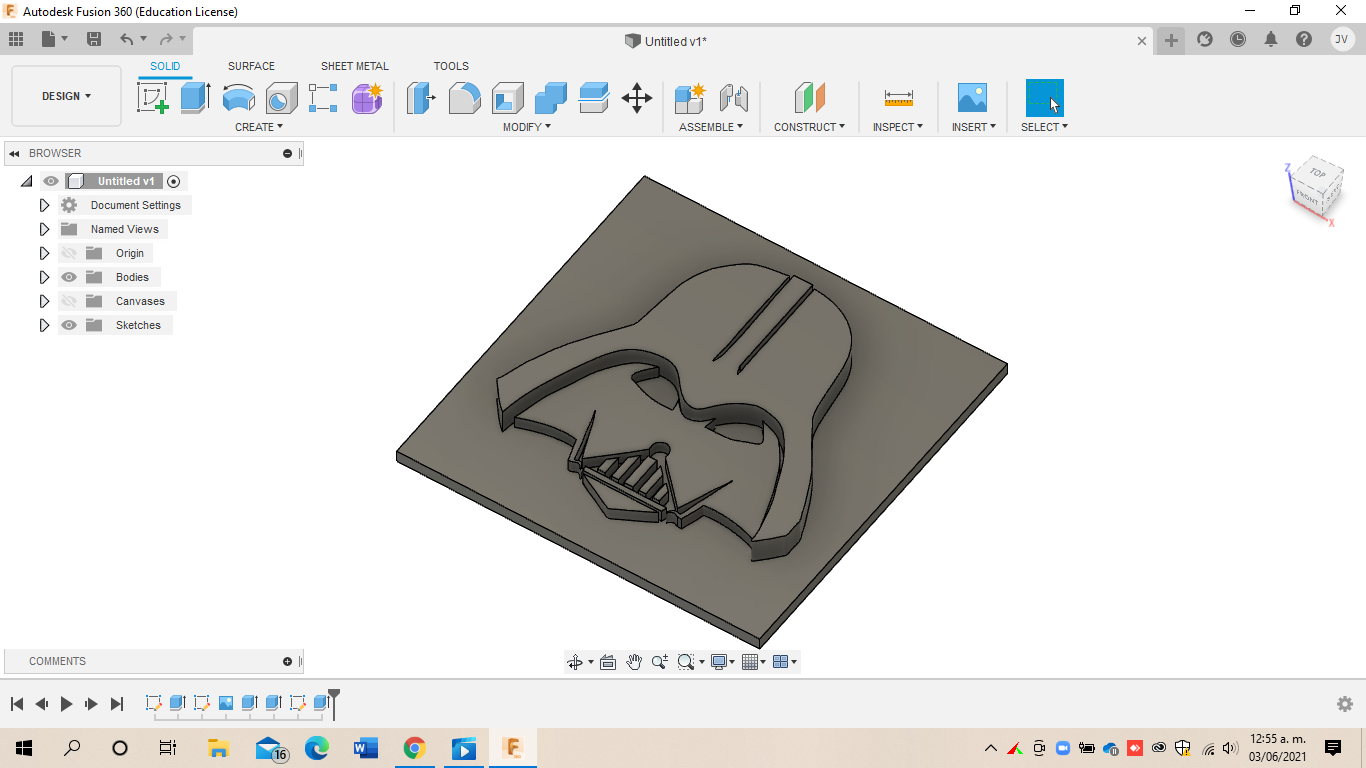Add a new design tab
The width and height of the screenshot is (1366, 768).
[1171, 40]
